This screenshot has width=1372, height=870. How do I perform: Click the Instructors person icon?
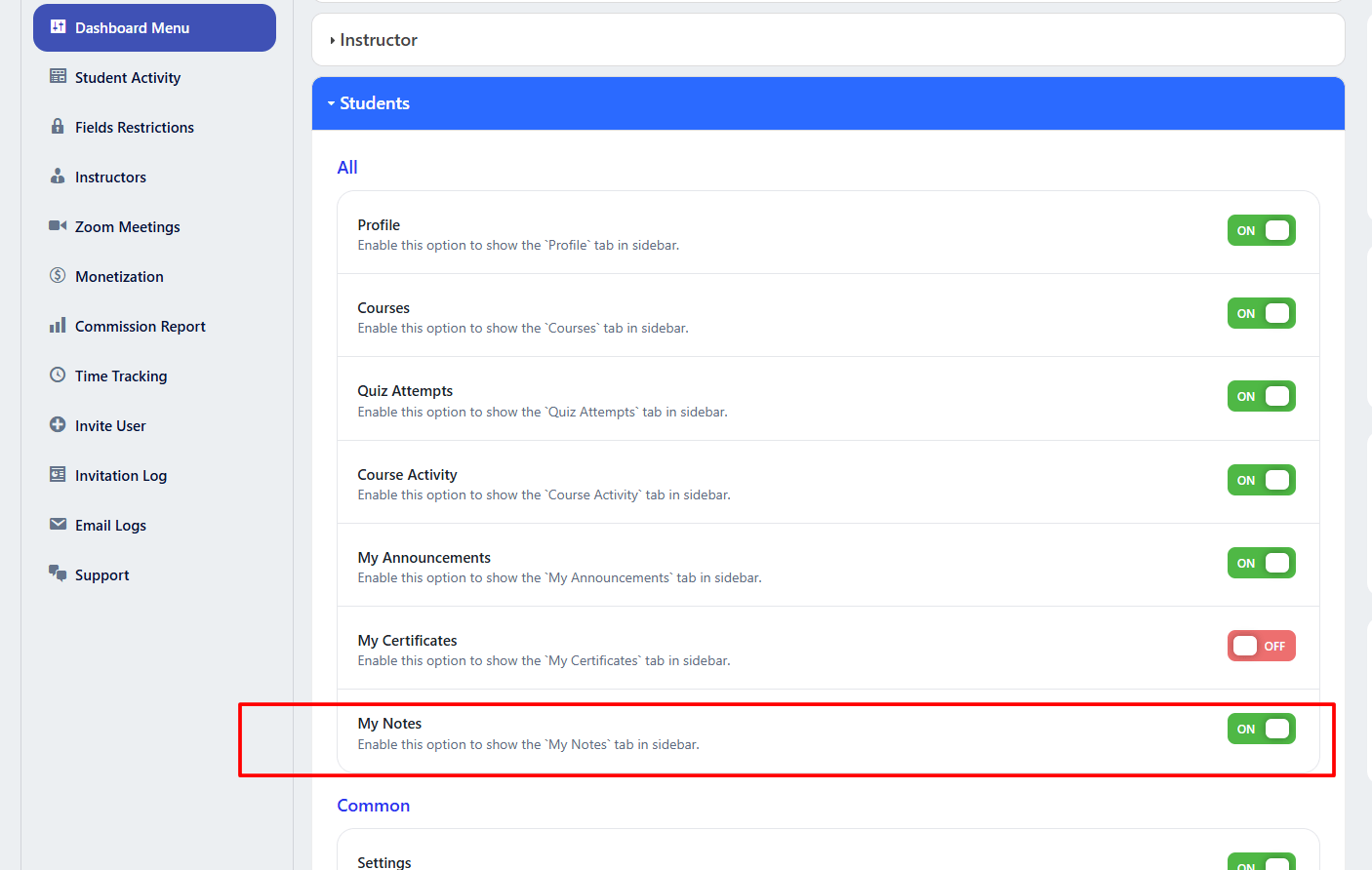tap(58, 177)
